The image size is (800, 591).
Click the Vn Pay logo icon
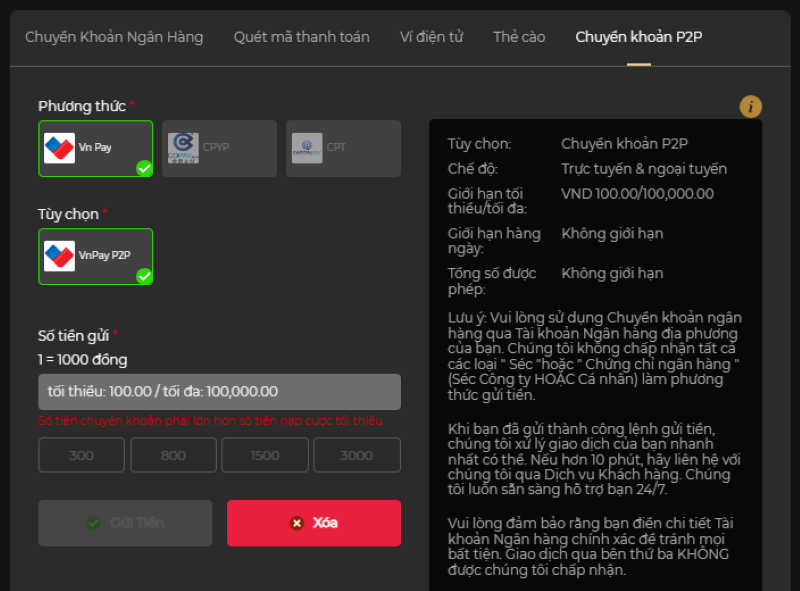point(59,148)
